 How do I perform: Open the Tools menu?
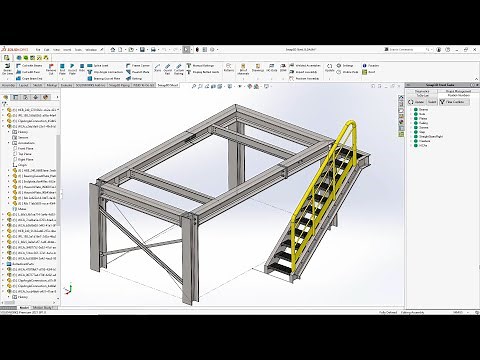pos(78,50)
